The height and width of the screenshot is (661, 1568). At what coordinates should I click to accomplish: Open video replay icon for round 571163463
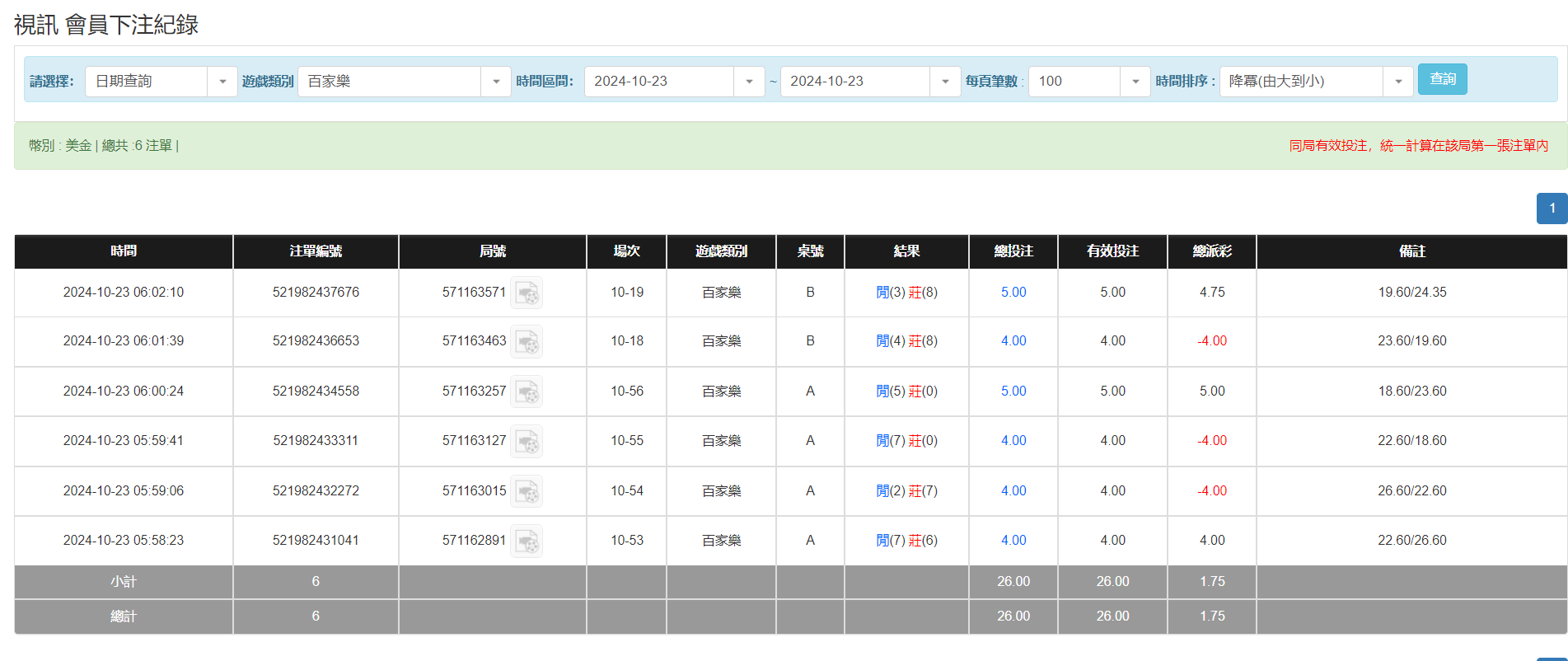pyautogui.click(x=527, y=341)
